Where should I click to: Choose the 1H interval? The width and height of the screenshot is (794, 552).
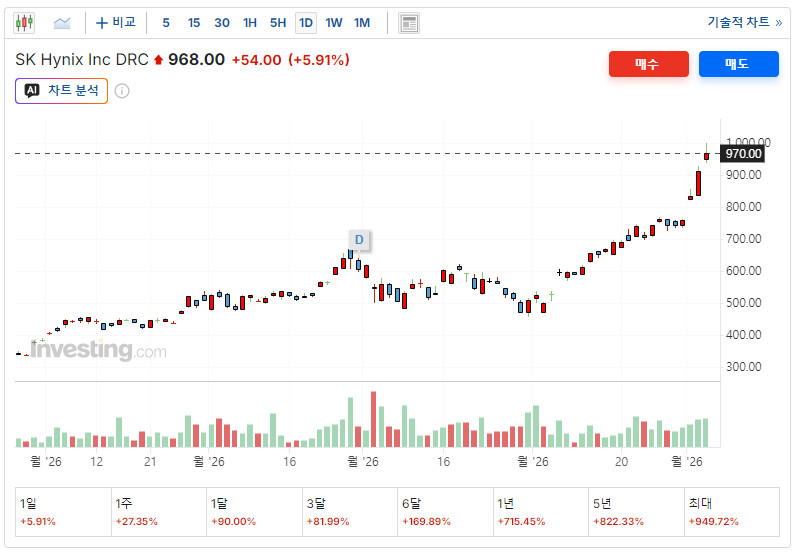pos(250,23)
